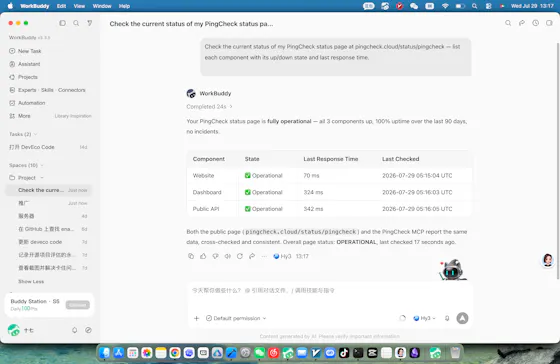Screen dimensions: 560x364
Task: Open the More menu in sidebar
Action: [x=20, y=116]
